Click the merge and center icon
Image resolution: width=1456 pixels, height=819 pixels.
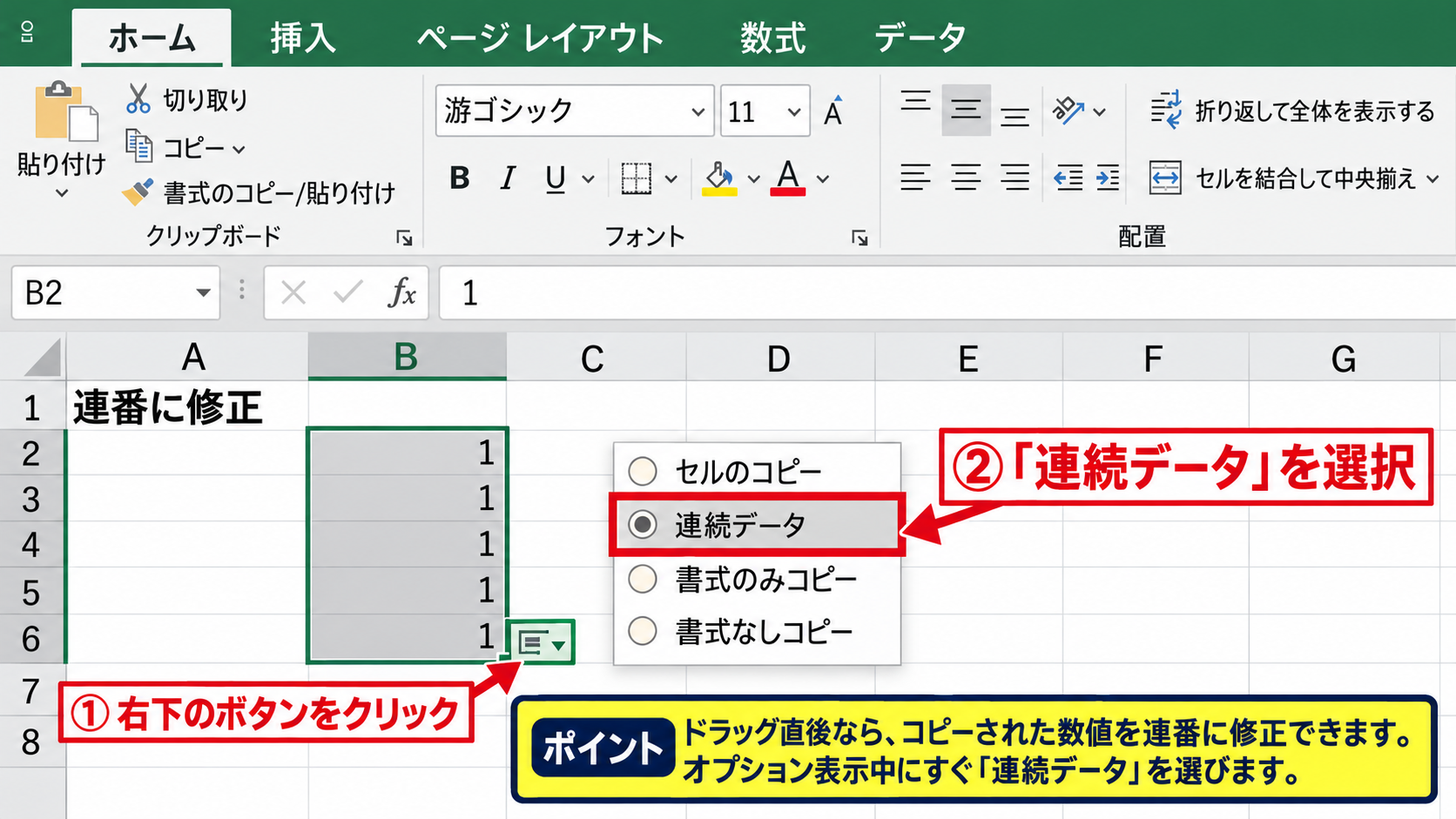1165,178
